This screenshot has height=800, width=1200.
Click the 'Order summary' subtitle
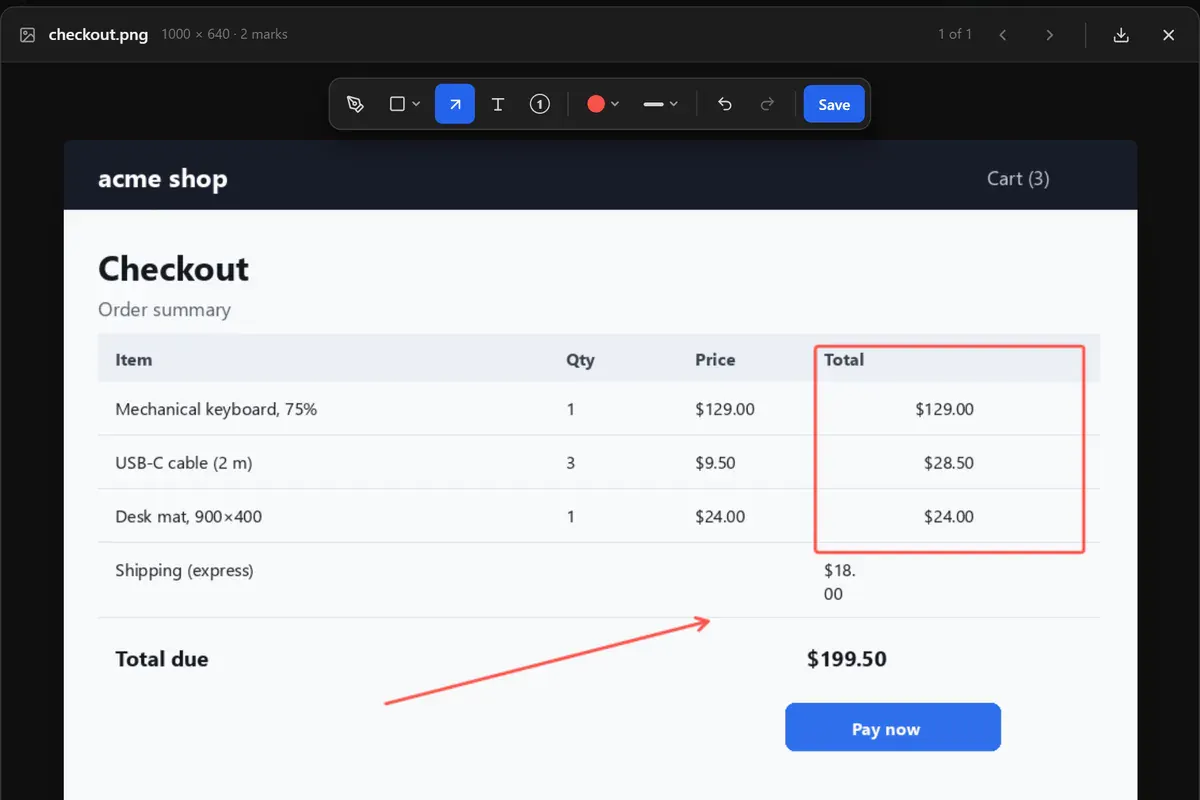[164, 310]
